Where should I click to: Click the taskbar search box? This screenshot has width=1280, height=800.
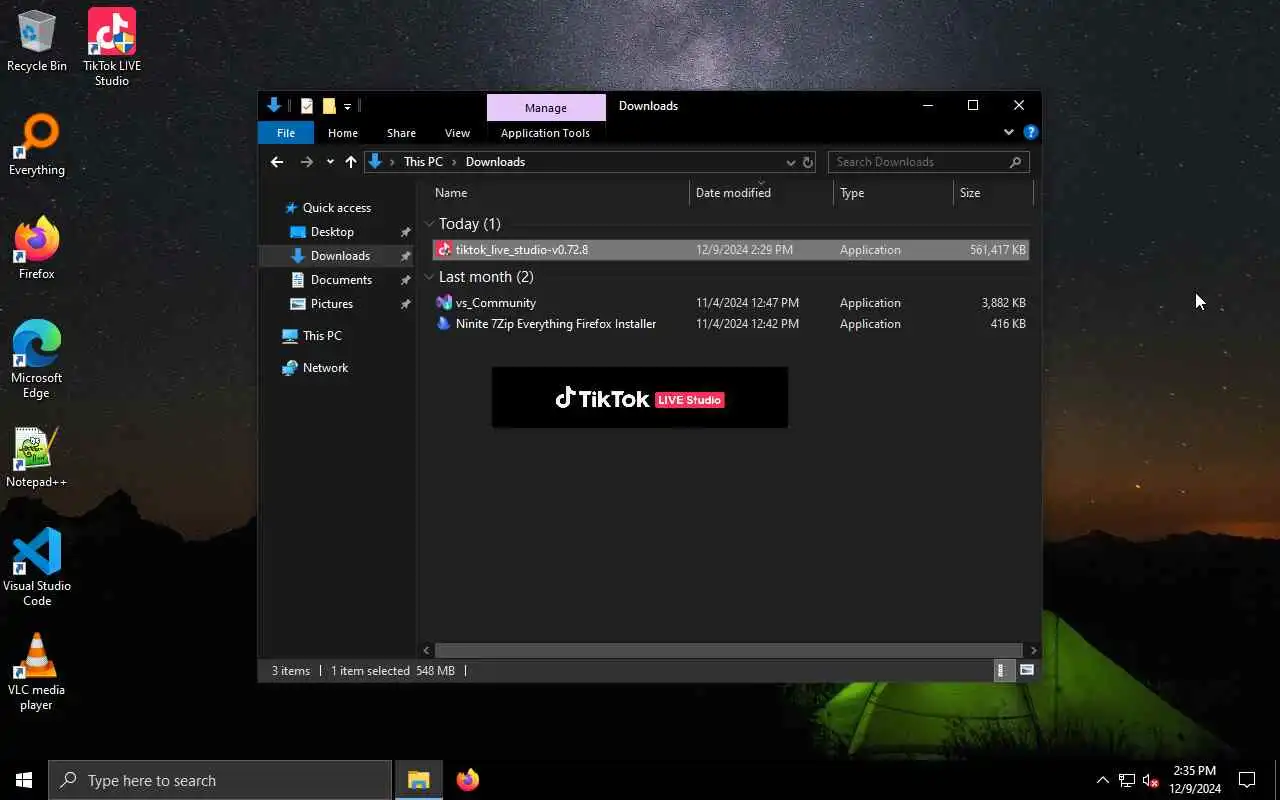pos(220,780)
